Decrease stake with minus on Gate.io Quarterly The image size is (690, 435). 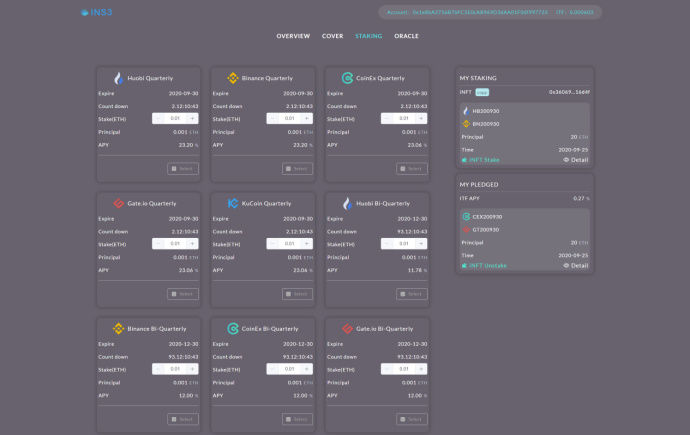click(x=158, y=244)
